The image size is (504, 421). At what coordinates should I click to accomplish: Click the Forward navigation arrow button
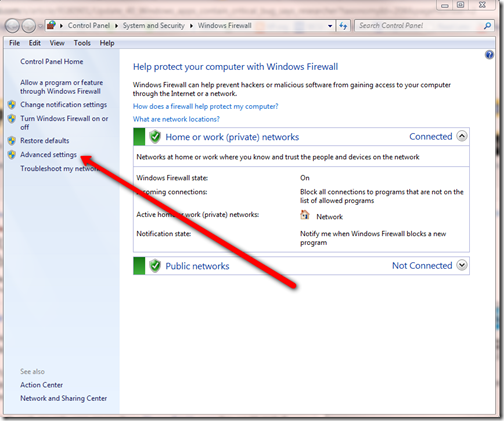tap(29, 26)
